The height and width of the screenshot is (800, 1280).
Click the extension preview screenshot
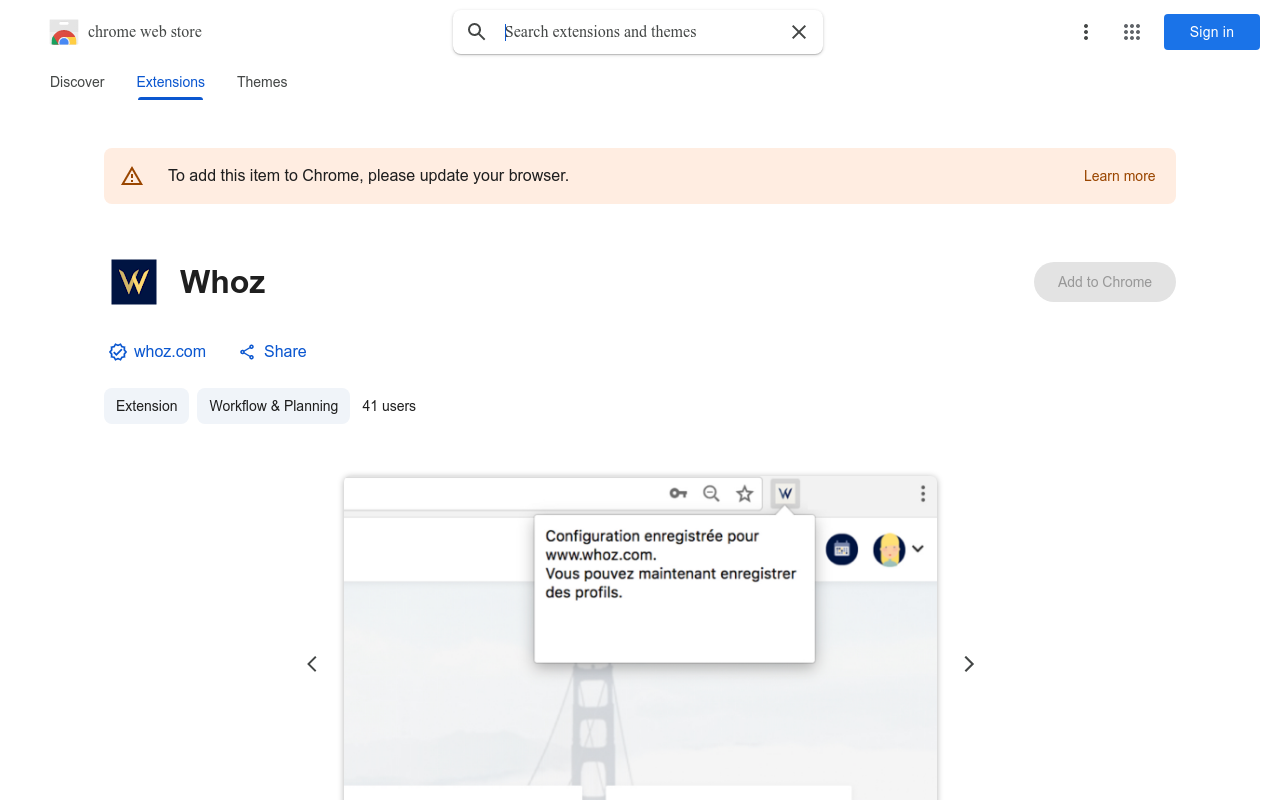(x=640, y=638)
